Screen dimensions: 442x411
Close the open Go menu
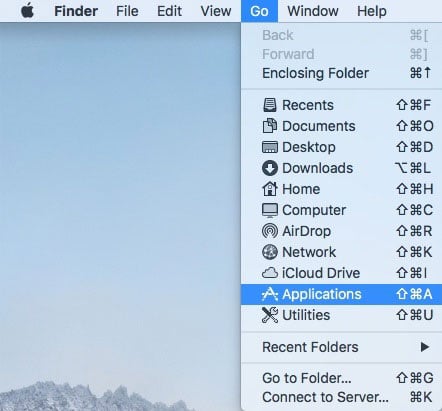(x=259, y=11)
